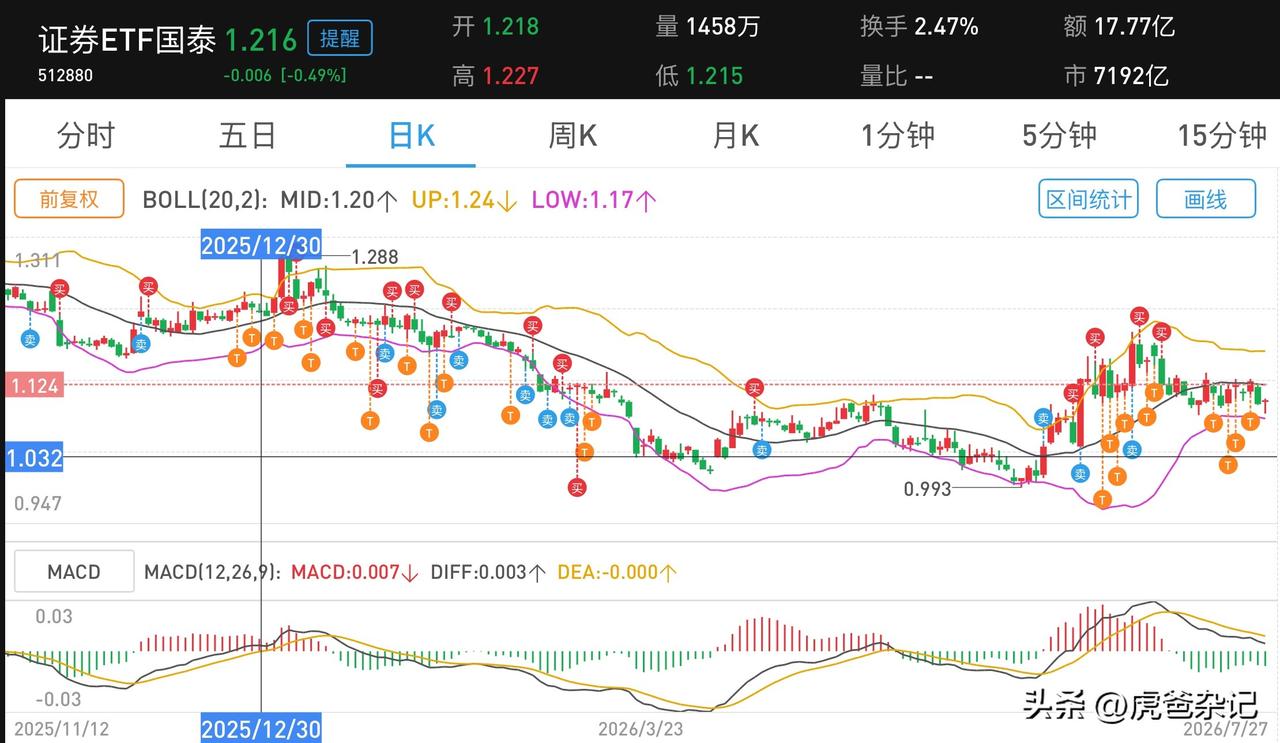The width and height of the screenshot is (1280, 743).
Task: Open the 周K weekly chart tab
Action: coord(572,135)
